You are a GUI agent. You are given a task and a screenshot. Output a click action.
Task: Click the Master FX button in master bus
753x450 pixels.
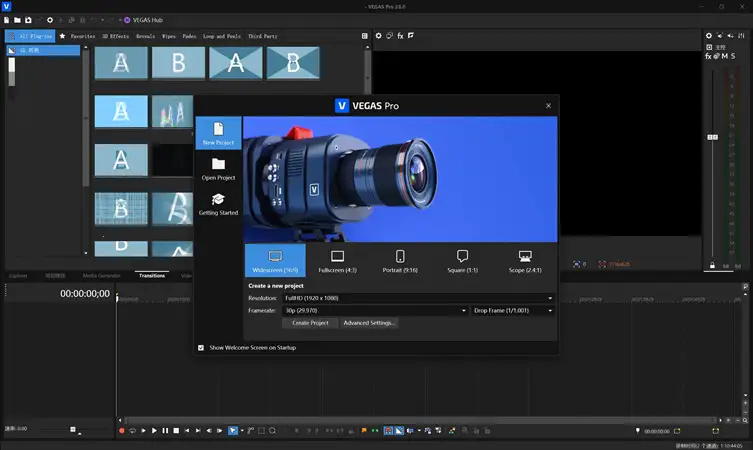click(708, 56)
